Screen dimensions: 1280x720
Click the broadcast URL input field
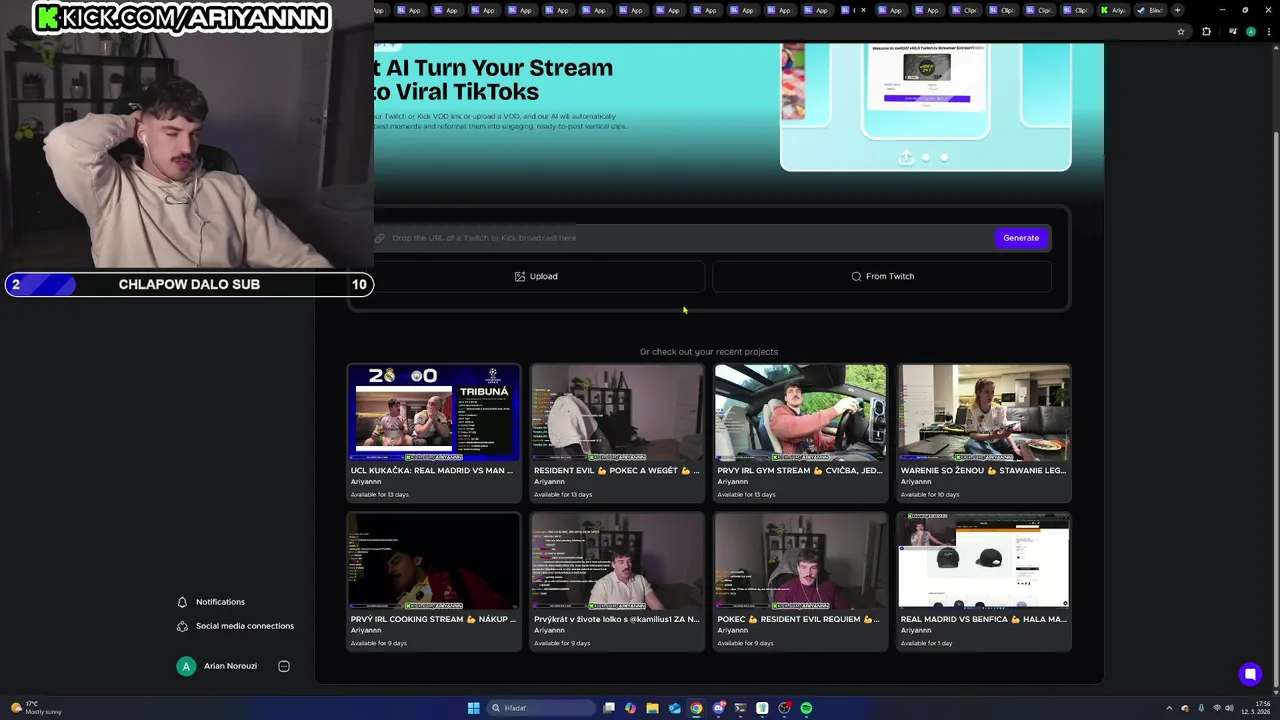[685, 238]
